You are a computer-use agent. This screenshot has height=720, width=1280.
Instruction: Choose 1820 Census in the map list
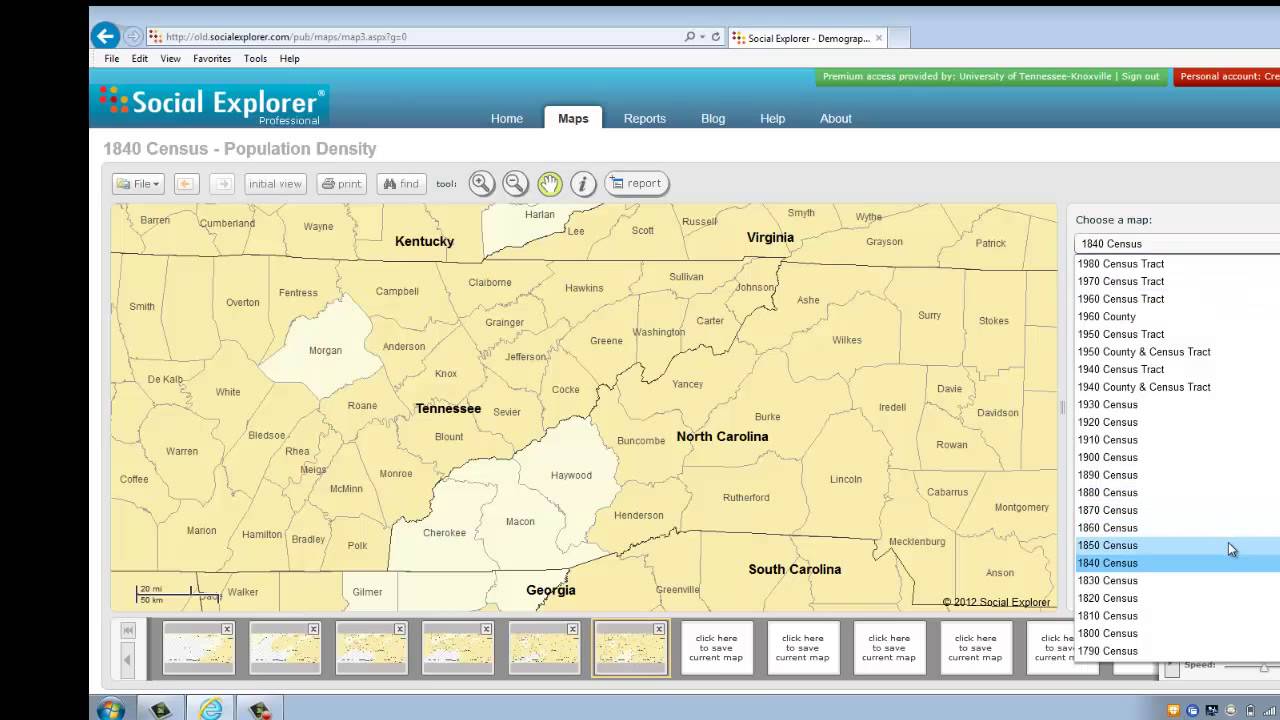1178,598
